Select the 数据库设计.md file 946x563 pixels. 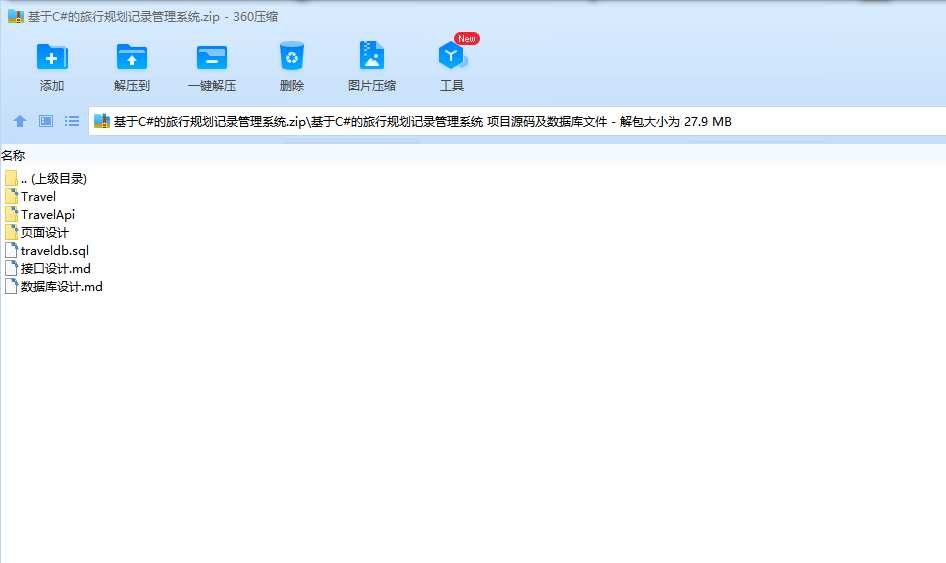(x=54, y=287)
